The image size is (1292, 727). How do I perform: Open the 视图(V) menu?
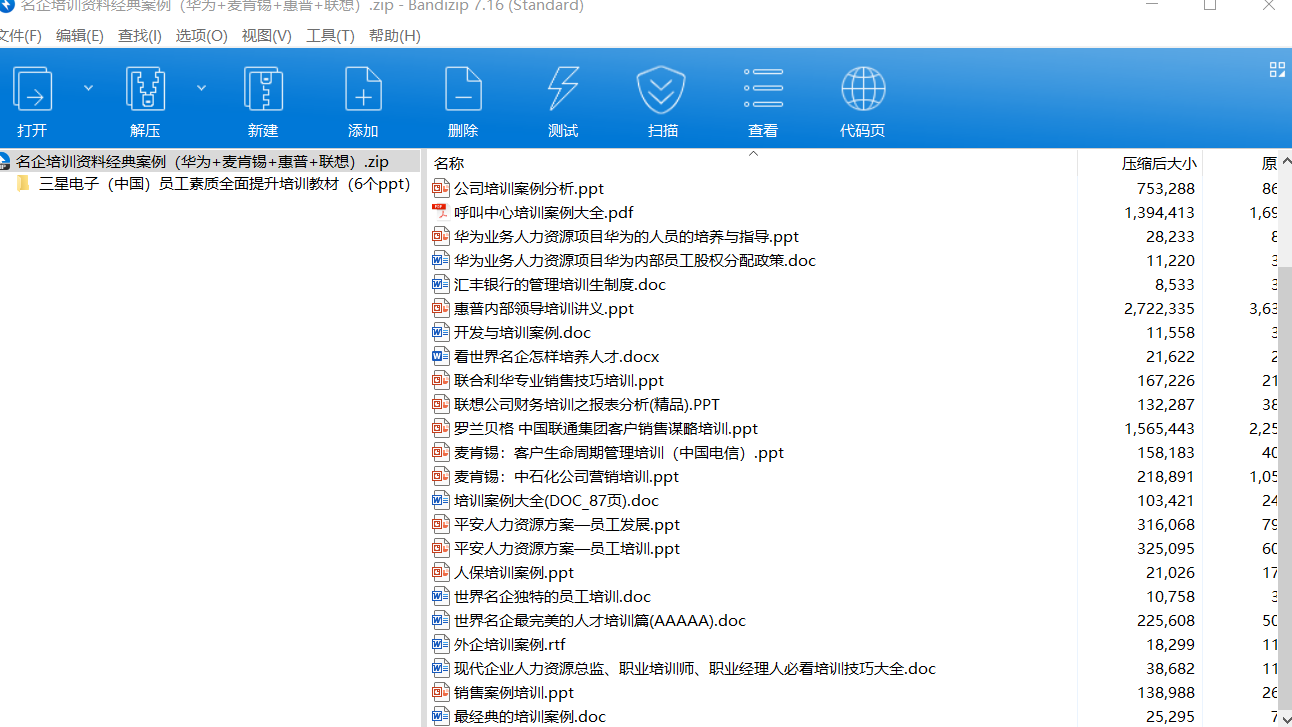click(x=267, y=36)
